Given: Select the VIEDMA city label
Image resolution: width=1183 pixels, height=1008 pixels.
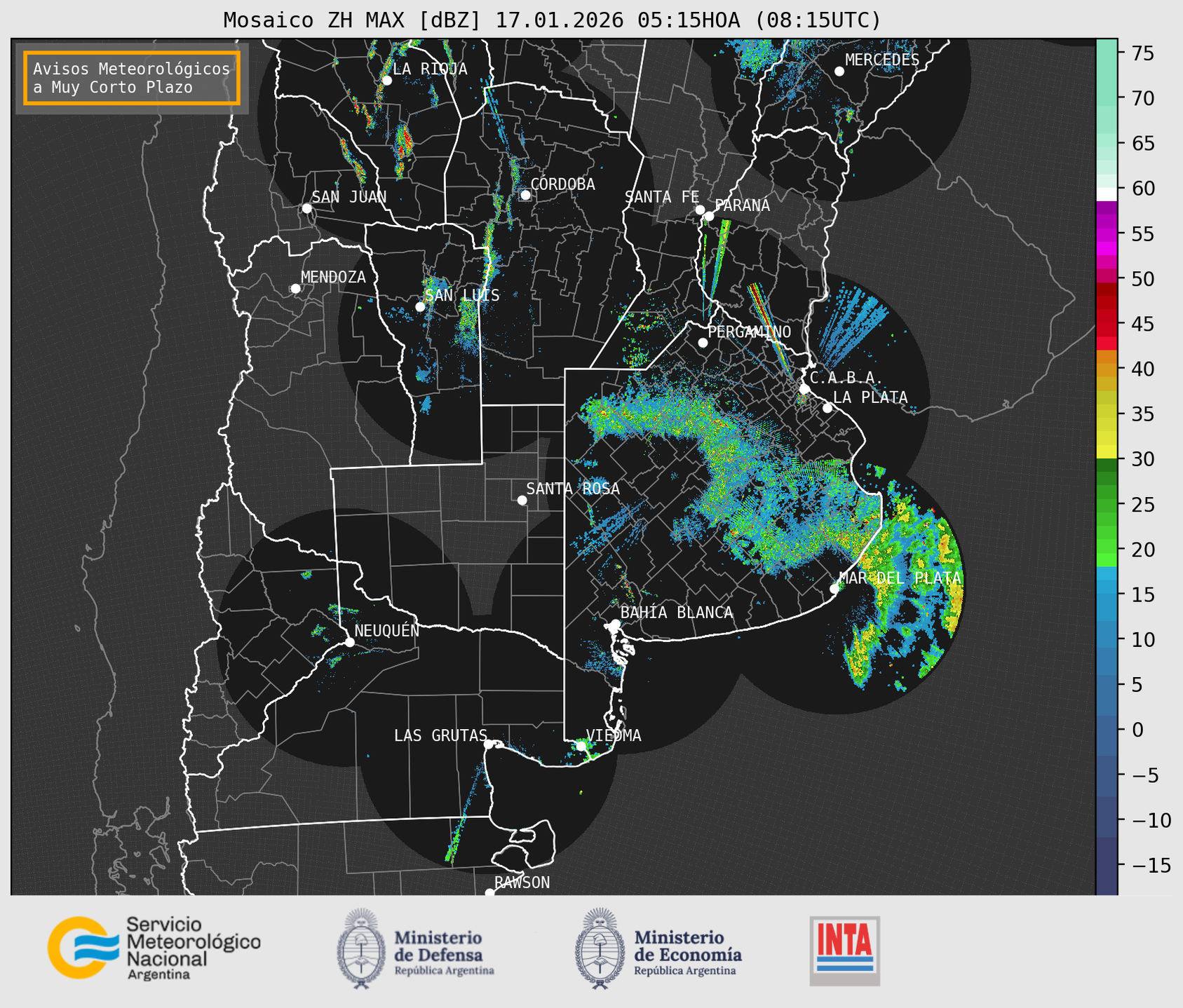Looking at the screenshot, I should pyautogui.click(x=614, y=735).
